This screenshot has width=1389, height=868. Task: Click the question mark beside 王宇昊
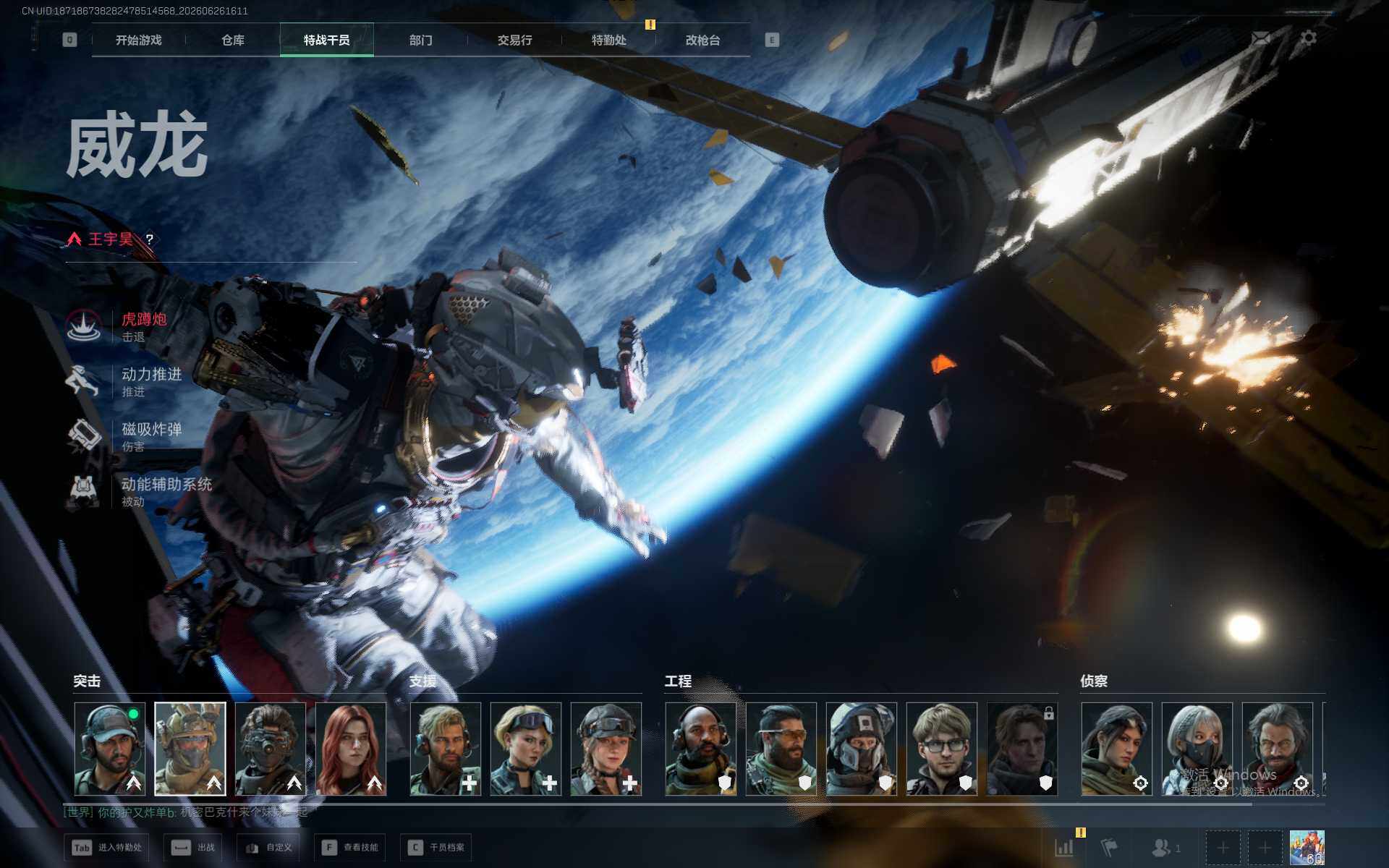click(150, 239)
